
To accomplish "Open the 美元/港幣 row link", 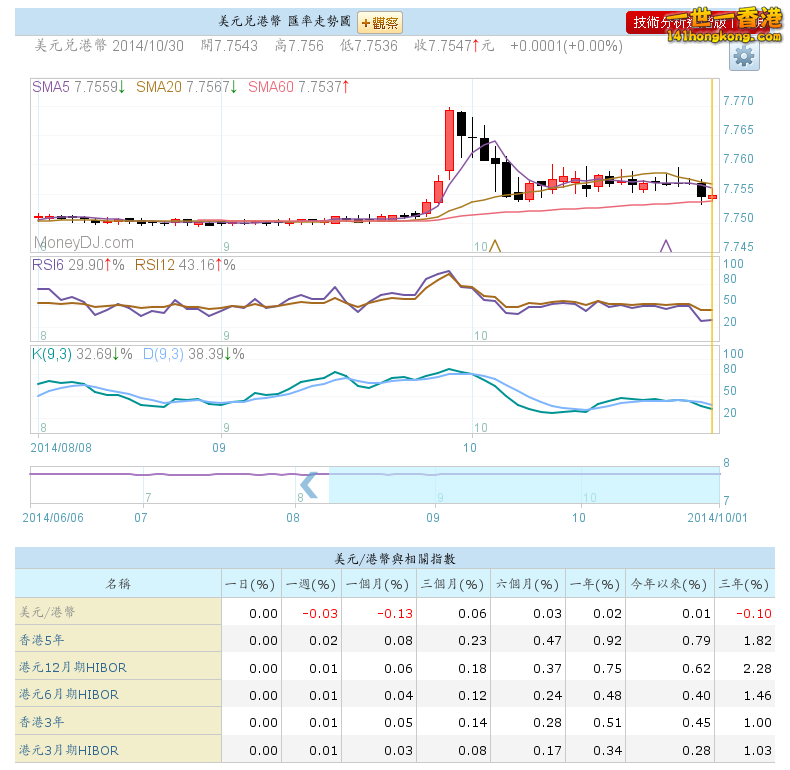I will tap(47, 612).
